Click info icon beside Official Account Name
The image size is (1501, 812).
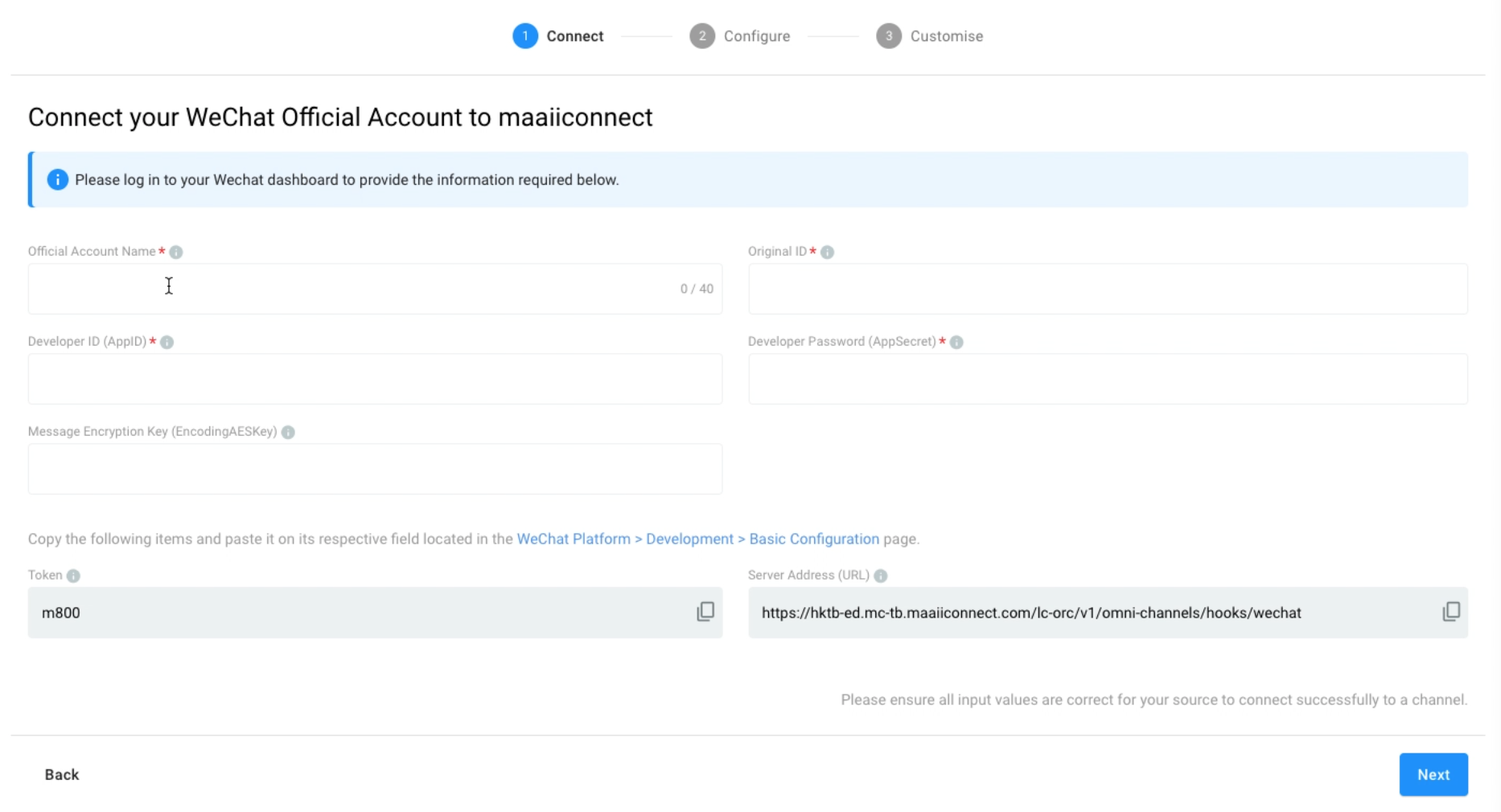[176, 252]
